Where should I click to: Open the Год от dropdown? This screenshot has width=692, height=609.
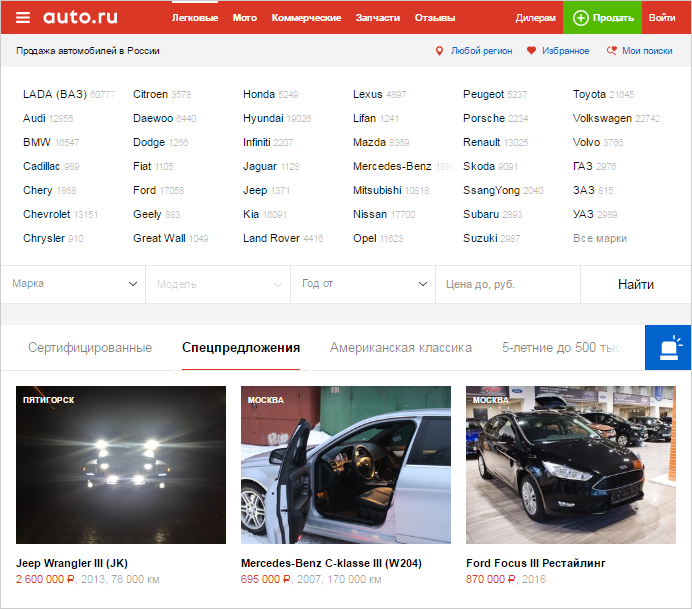363,284
